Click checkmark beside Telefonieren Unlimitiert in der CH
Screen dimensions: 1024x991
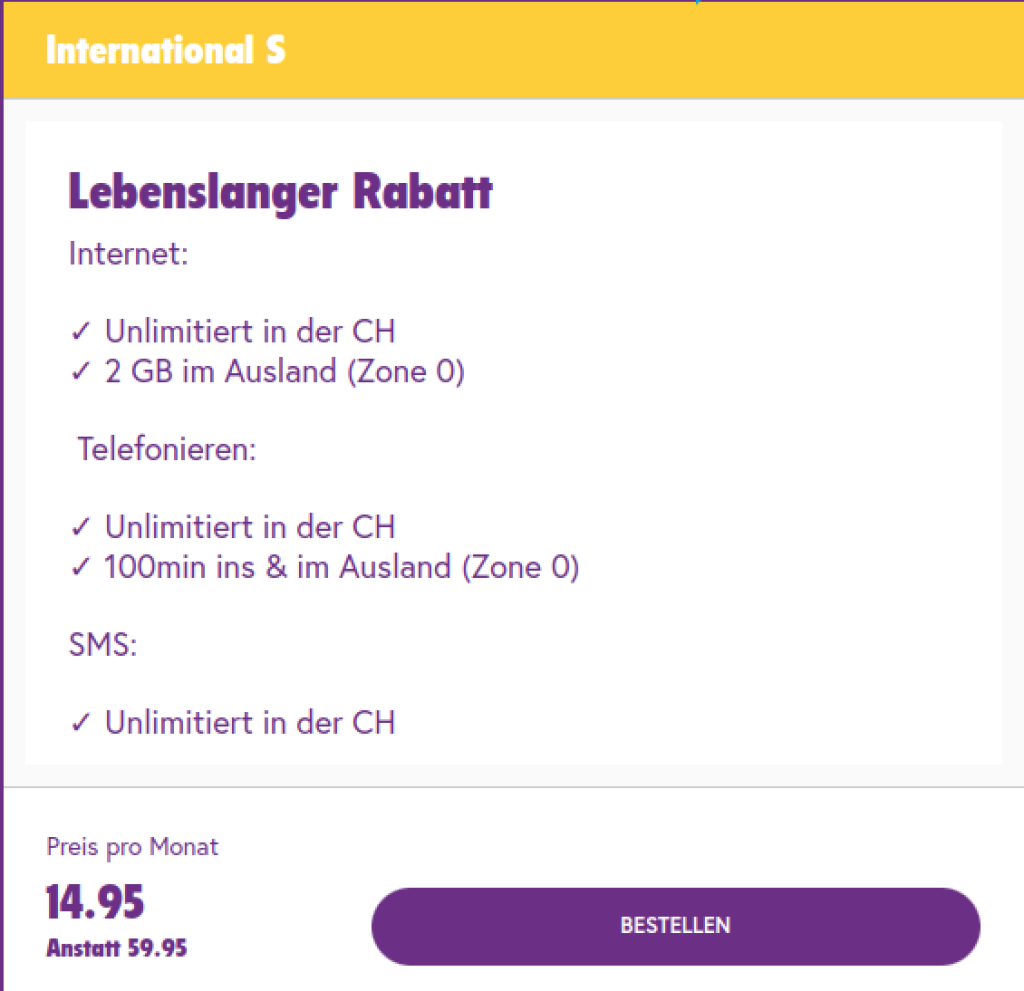81,527
